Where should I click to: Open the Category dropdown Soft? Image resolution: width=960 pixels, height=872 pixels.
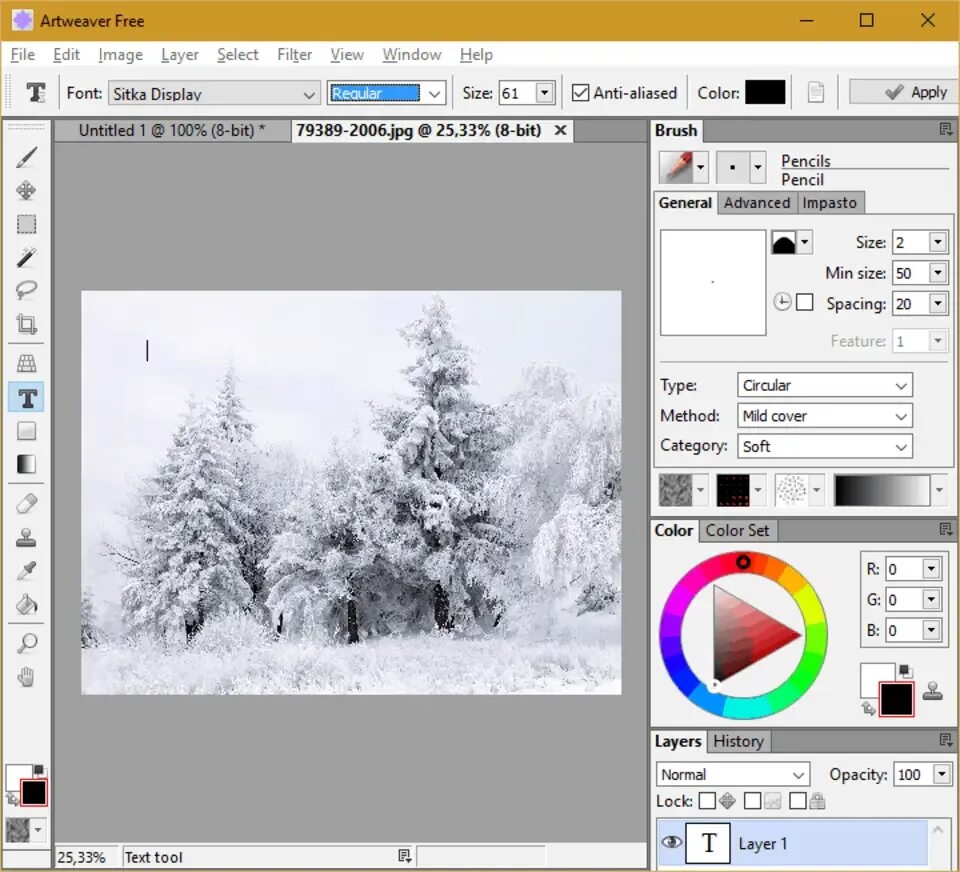click(824, 446)
